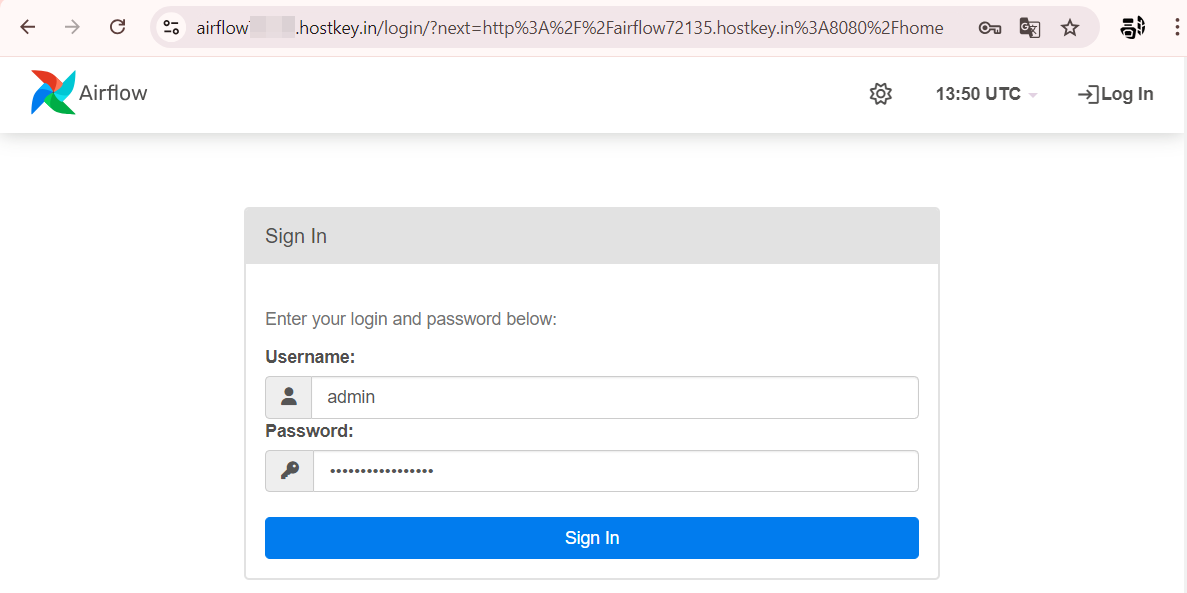Open the settings gear icon
The width and height of the screenshot is (1187, 593).
880,94
